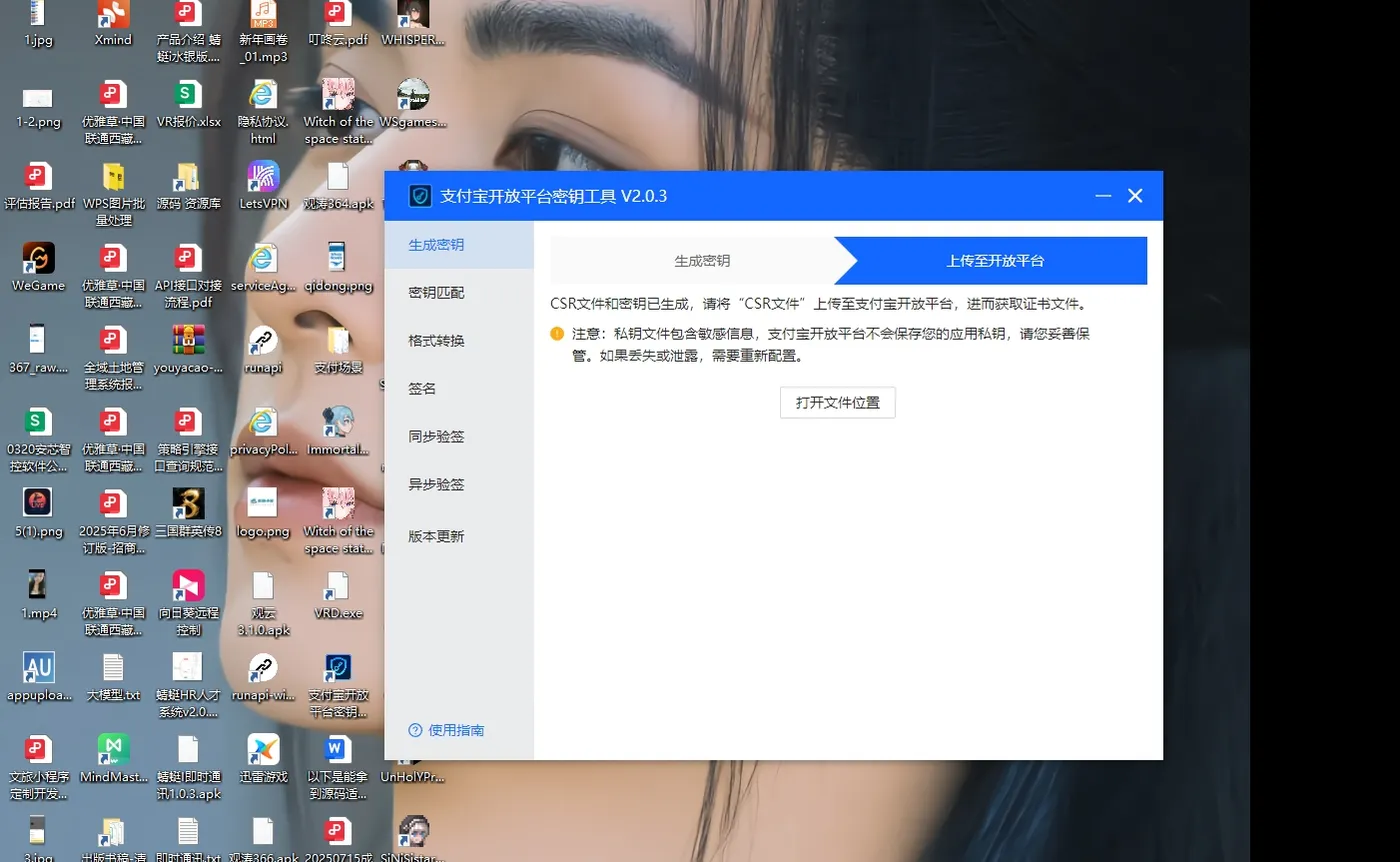Click the 上传至开放平台 step header
Viewport: 1400px width, 862px height.
click(x=995, y=261)
